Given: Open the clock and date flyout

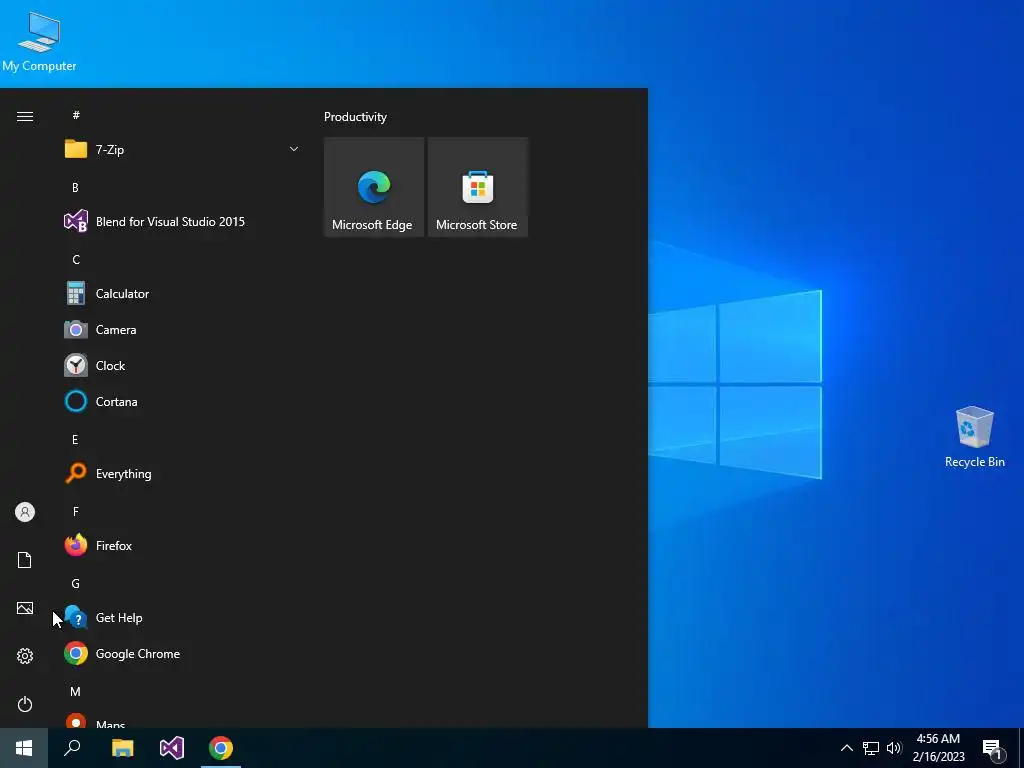Looking at the screenshot, I should (938, 748).
